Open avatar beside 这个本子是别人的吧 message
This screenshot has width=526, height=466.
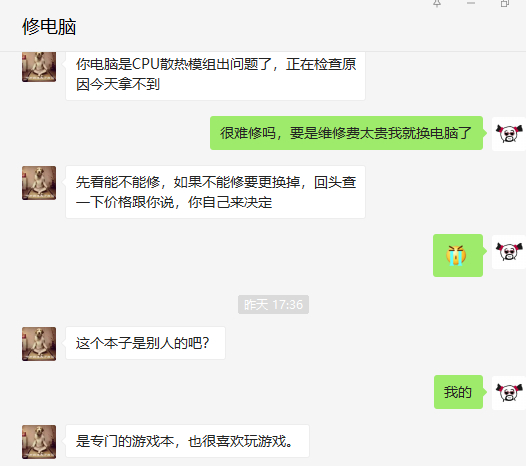39,344
